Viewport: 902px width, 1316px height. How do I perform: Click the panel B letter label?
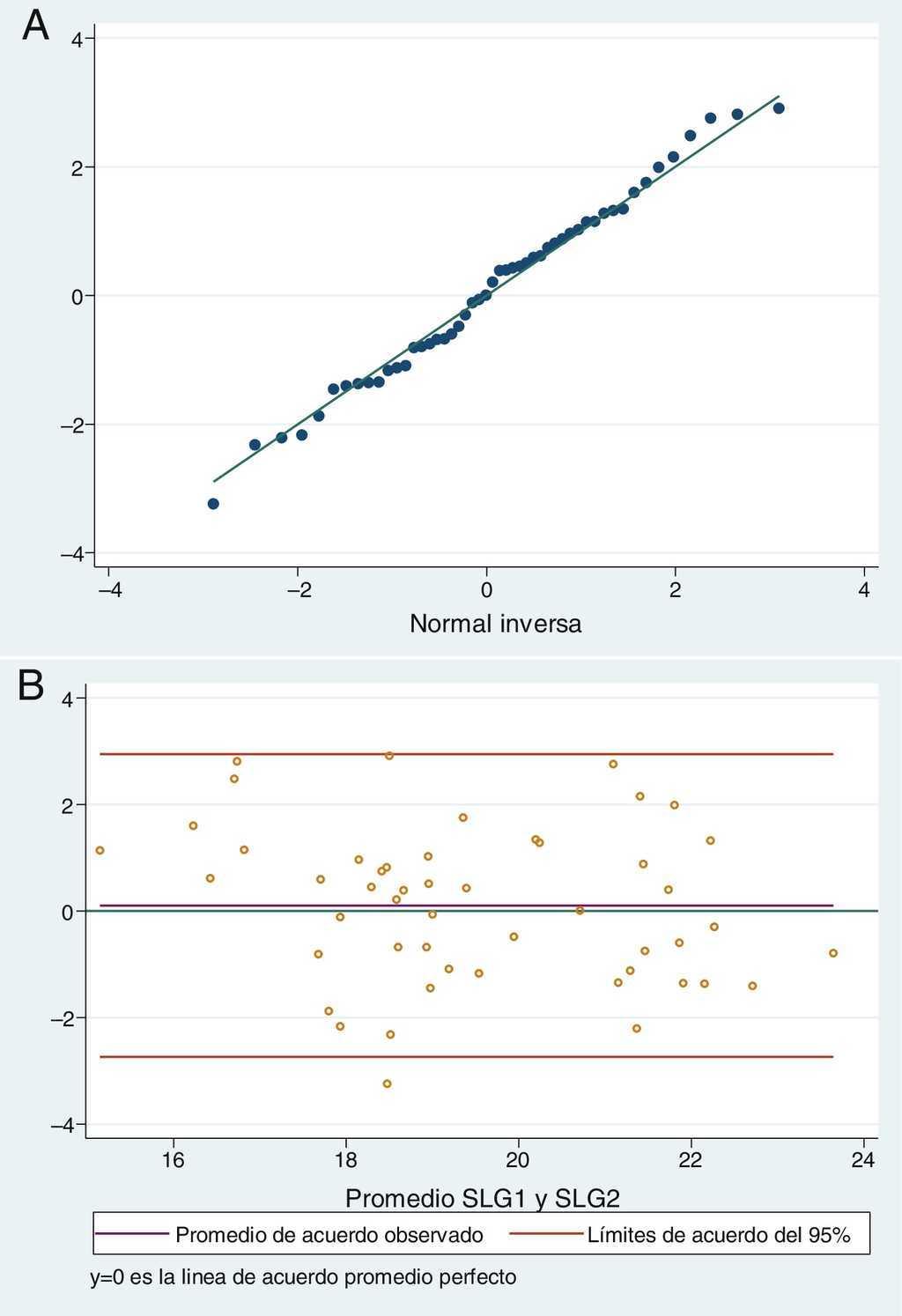click(x=31, y=685)
